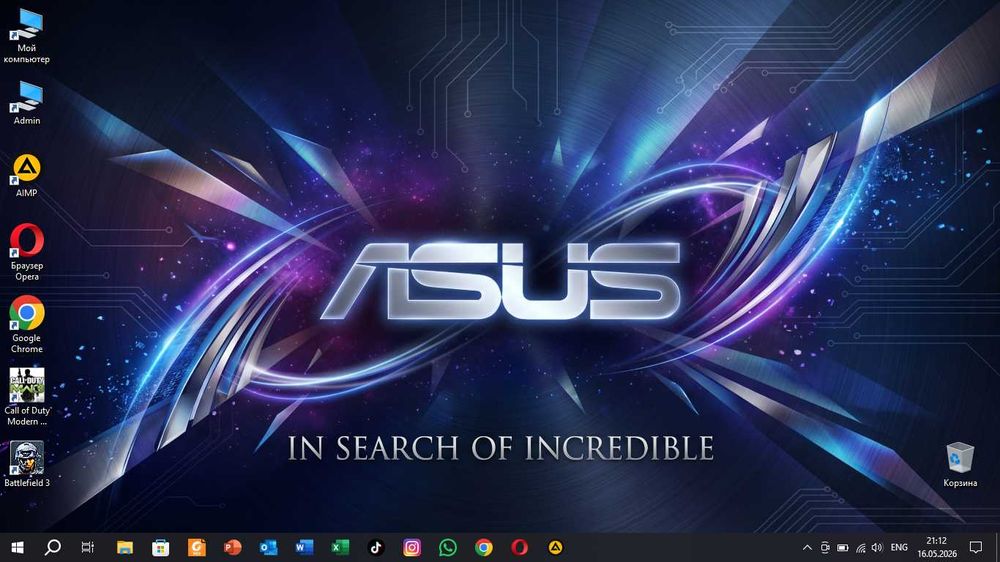Image resolution: width=1000 pixels, height=562 pixels.
Task: Open the volume speaker tray icon
Action: click(x=878, y=547)
